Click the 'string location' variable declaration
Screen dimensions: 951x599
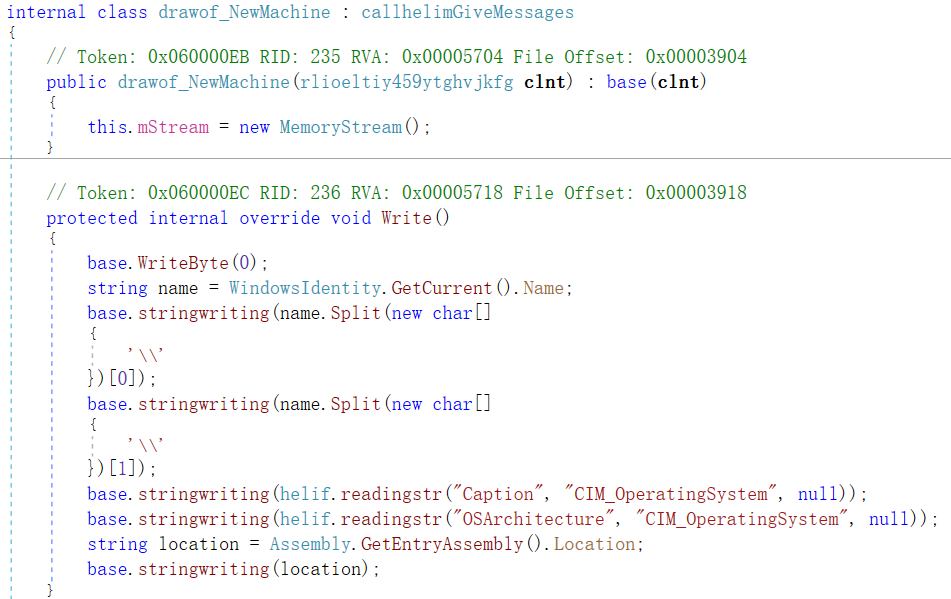pos(163,544)
